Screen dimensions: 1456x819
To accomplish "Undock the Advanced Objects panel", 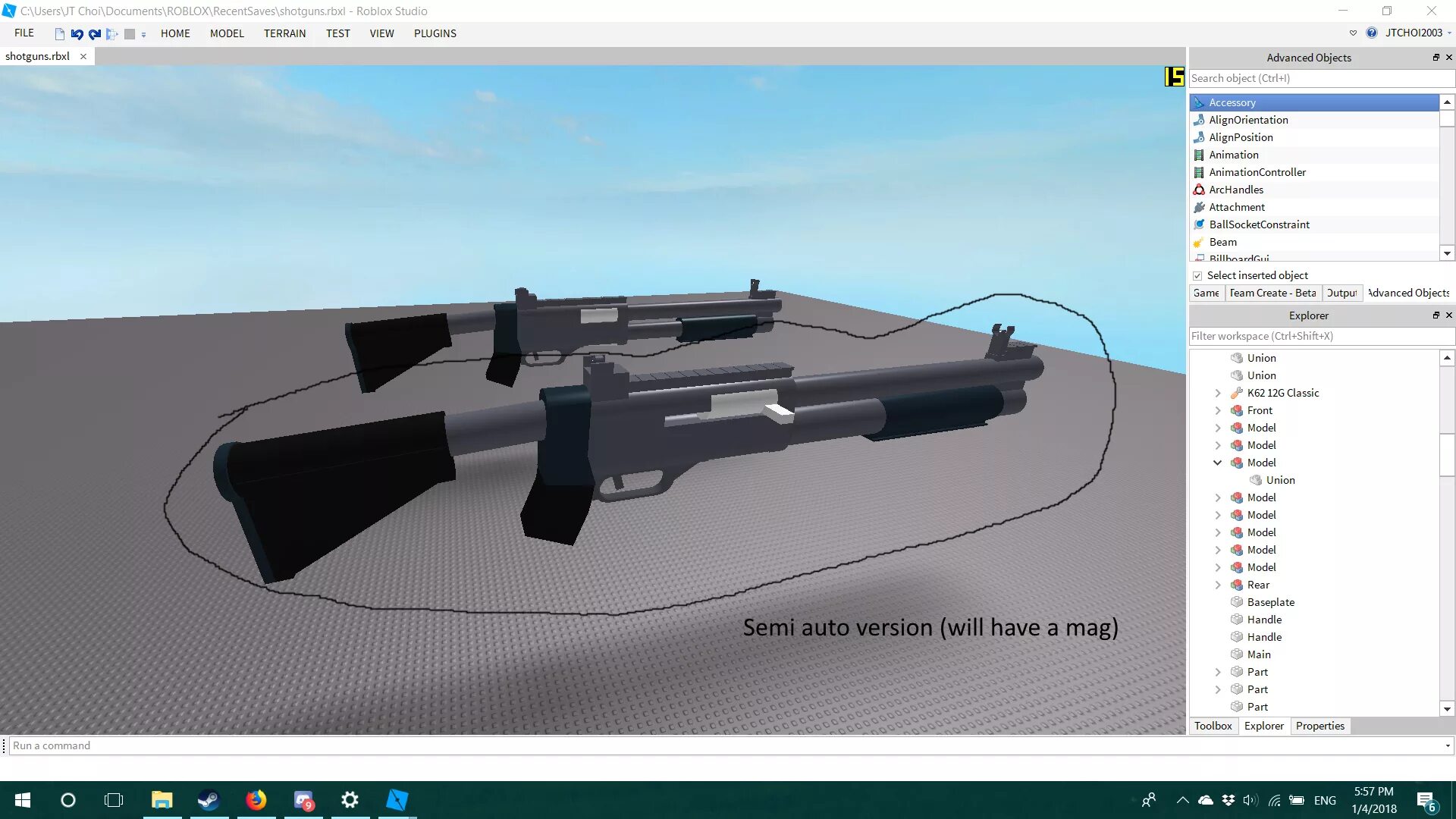I will pos(1436,58).
